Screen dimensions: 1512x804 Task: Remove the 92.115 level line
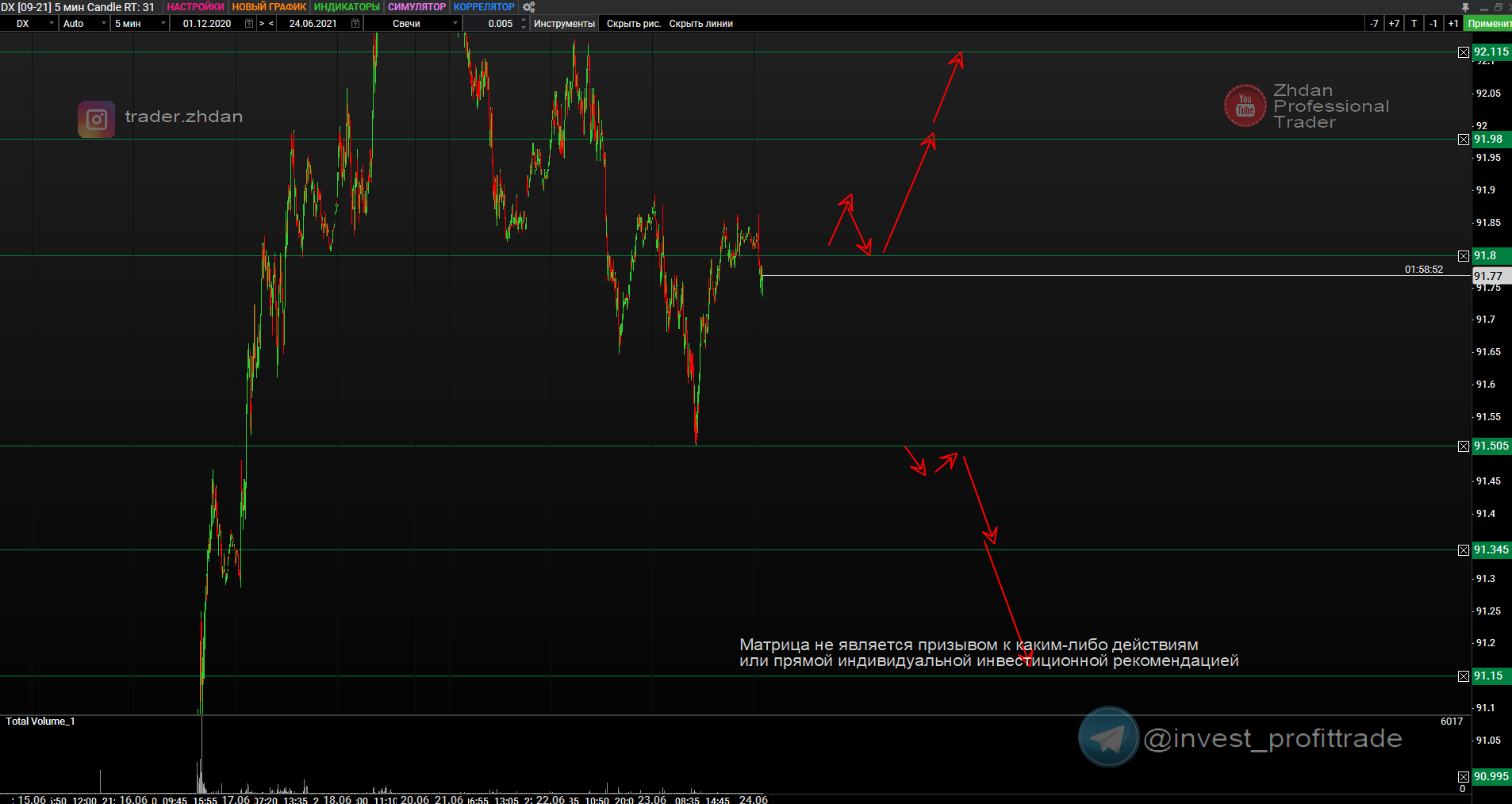[1464, 52]
